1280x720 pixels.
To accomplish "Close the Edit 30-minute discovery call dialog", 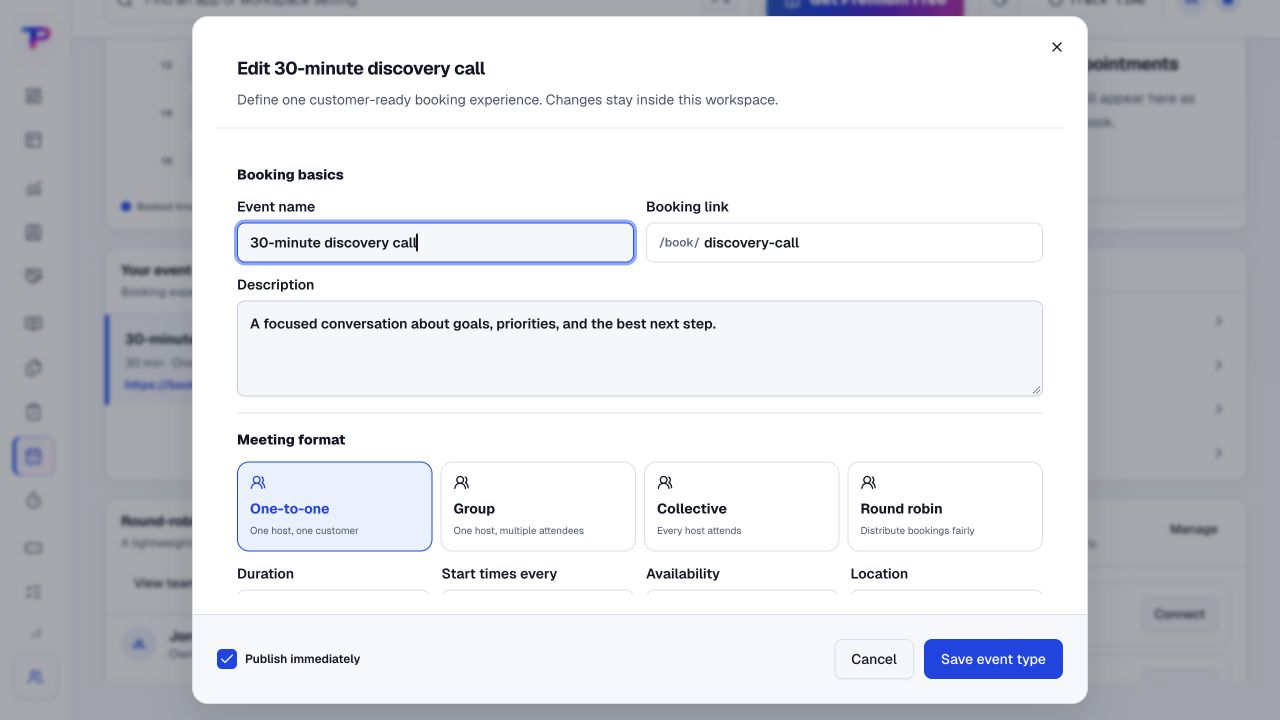I will (x=1057, y=47).
